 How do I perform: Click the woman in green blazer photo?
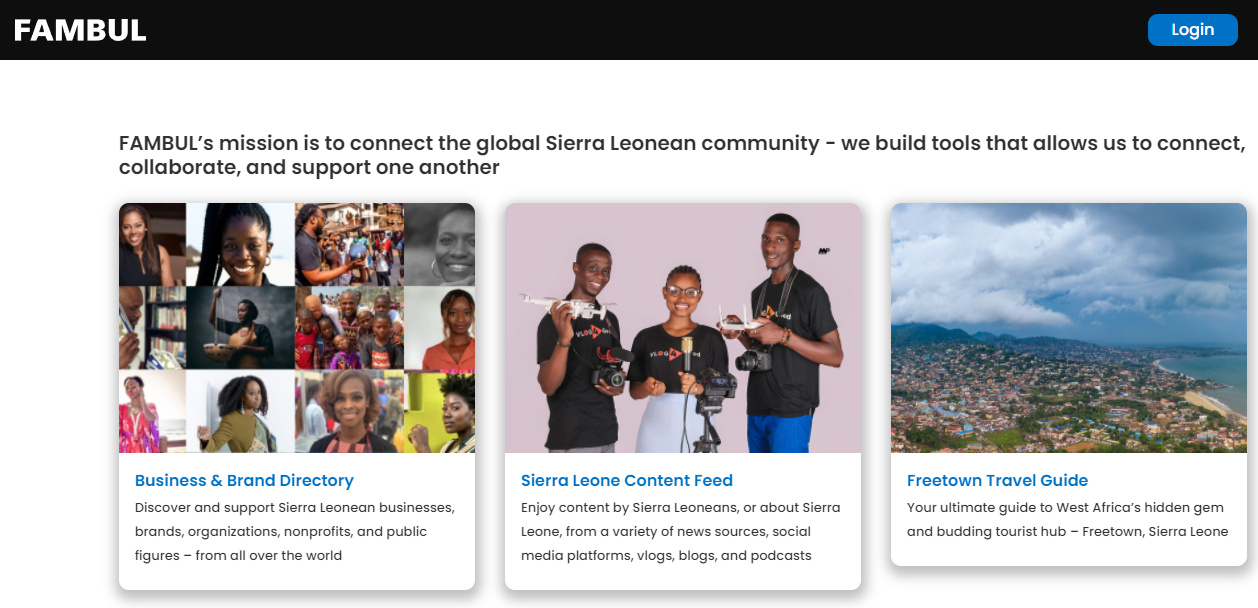pyautogui.click(x=238, y=412)
